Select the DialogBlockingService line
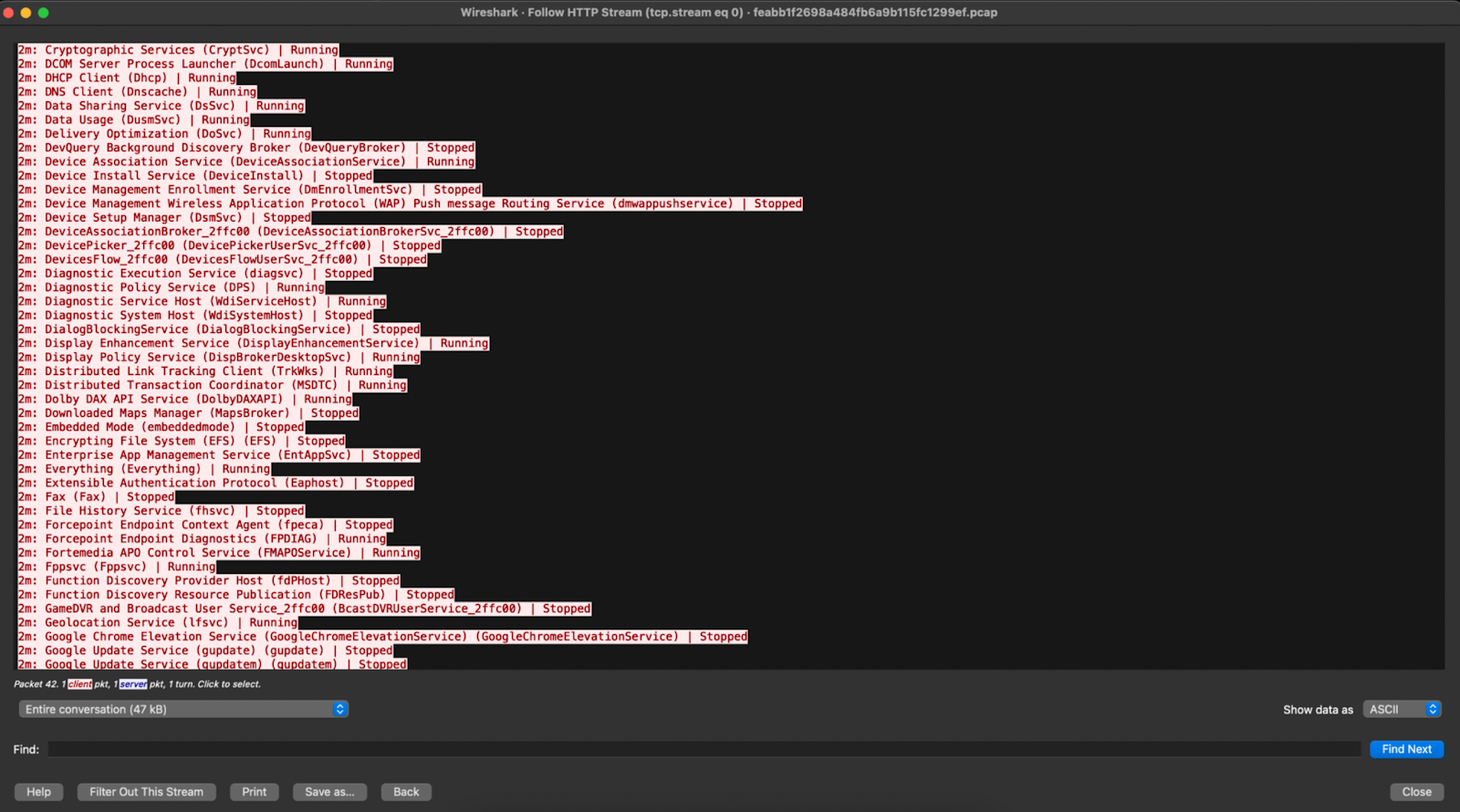The image size is (1460, 812). 219,329
